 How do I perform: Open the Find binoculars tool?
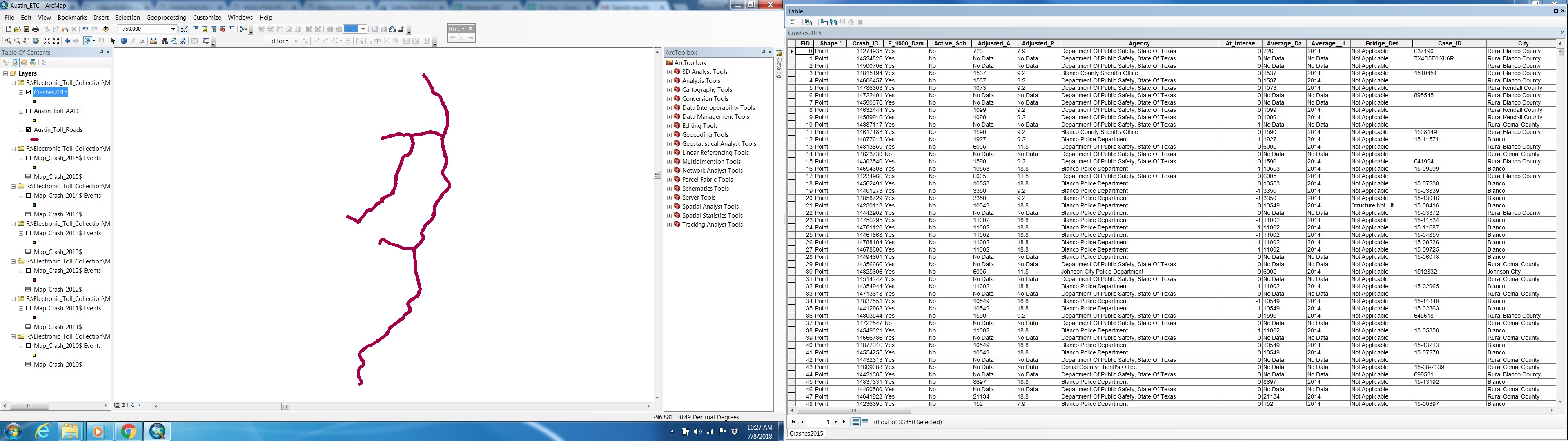coord(164,41)
